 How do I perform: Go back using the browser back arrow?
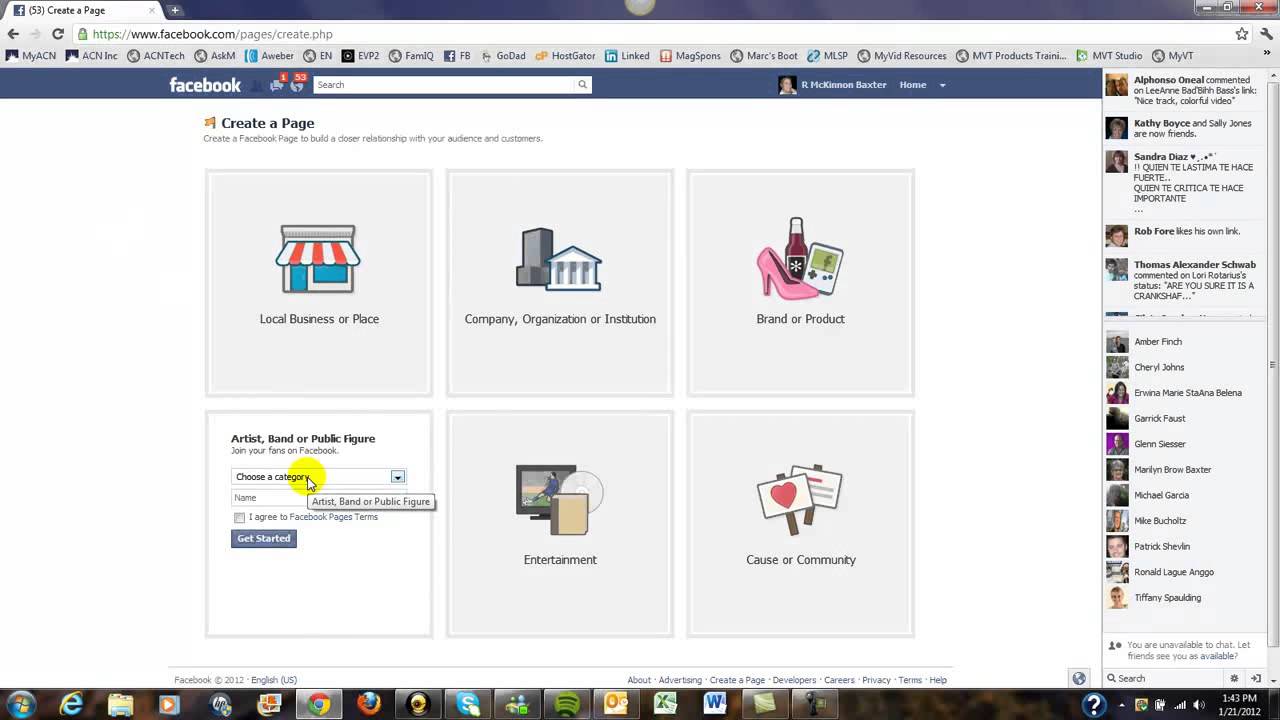[x=13, y=34]
